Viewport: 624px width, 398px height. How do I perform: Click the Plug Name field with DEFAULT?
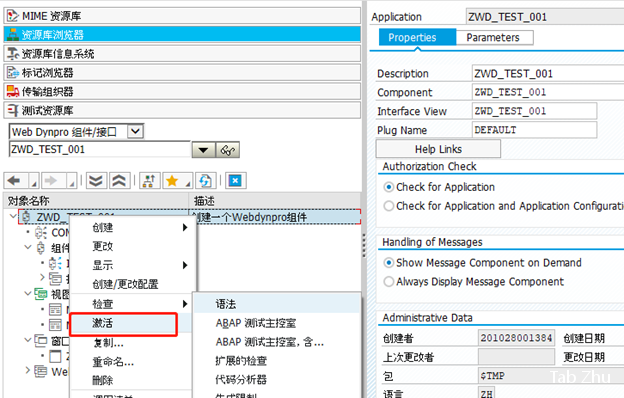(534, 130)
